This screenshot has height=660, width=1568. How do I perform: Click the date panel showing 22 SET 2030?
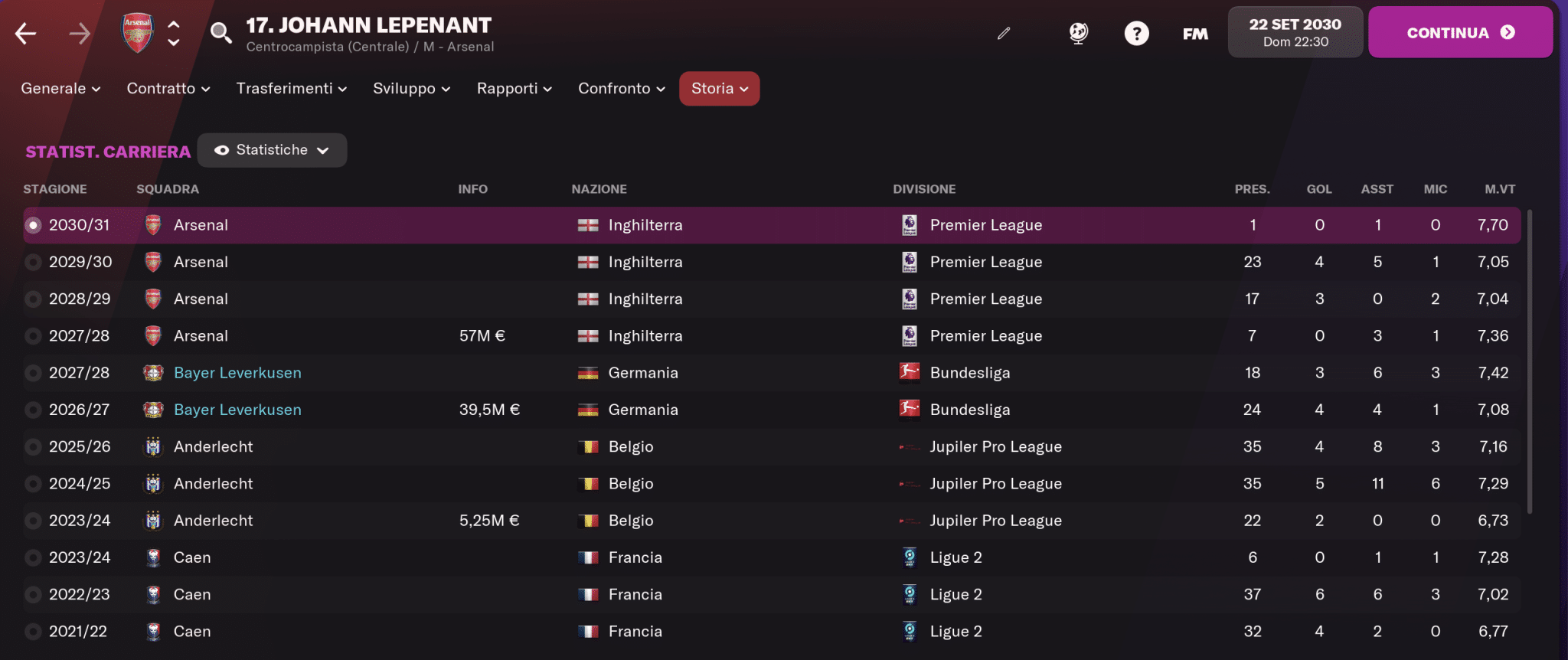[1294, 31]
